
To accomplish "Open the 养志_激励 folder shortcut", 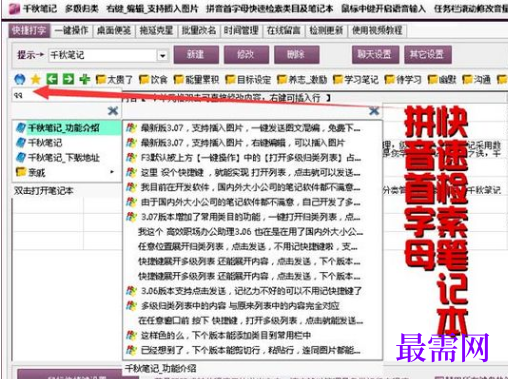I will [302, 79].
